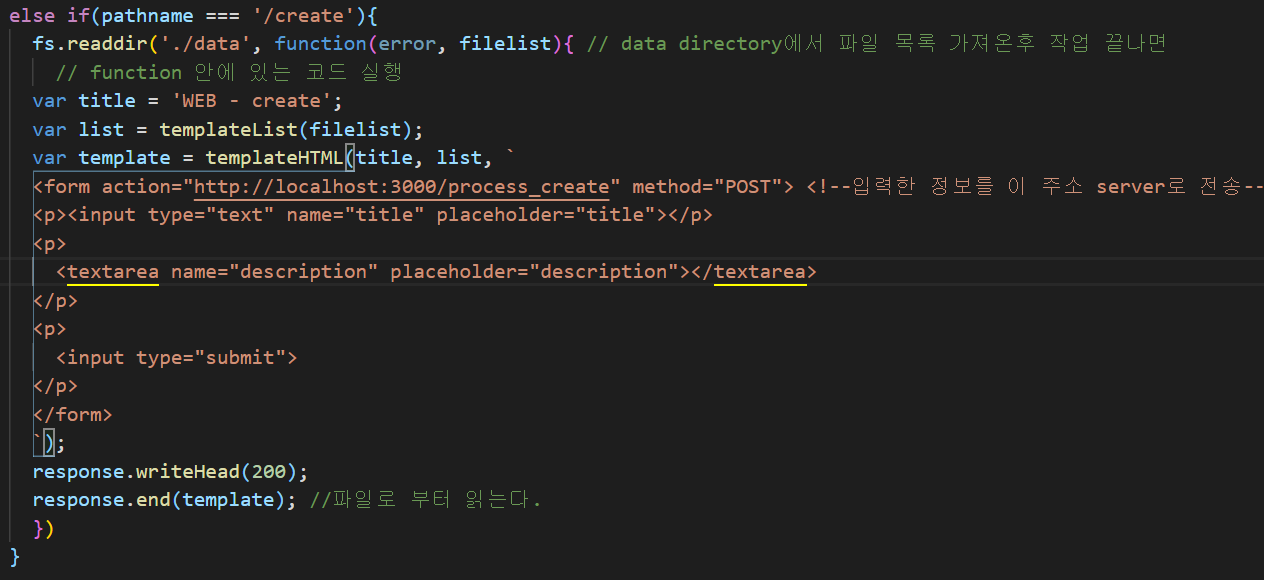The width and height of the screenshot is (1264, 580).
Task: Click the 'var title' declaration
Action: (x=84, y=100)
